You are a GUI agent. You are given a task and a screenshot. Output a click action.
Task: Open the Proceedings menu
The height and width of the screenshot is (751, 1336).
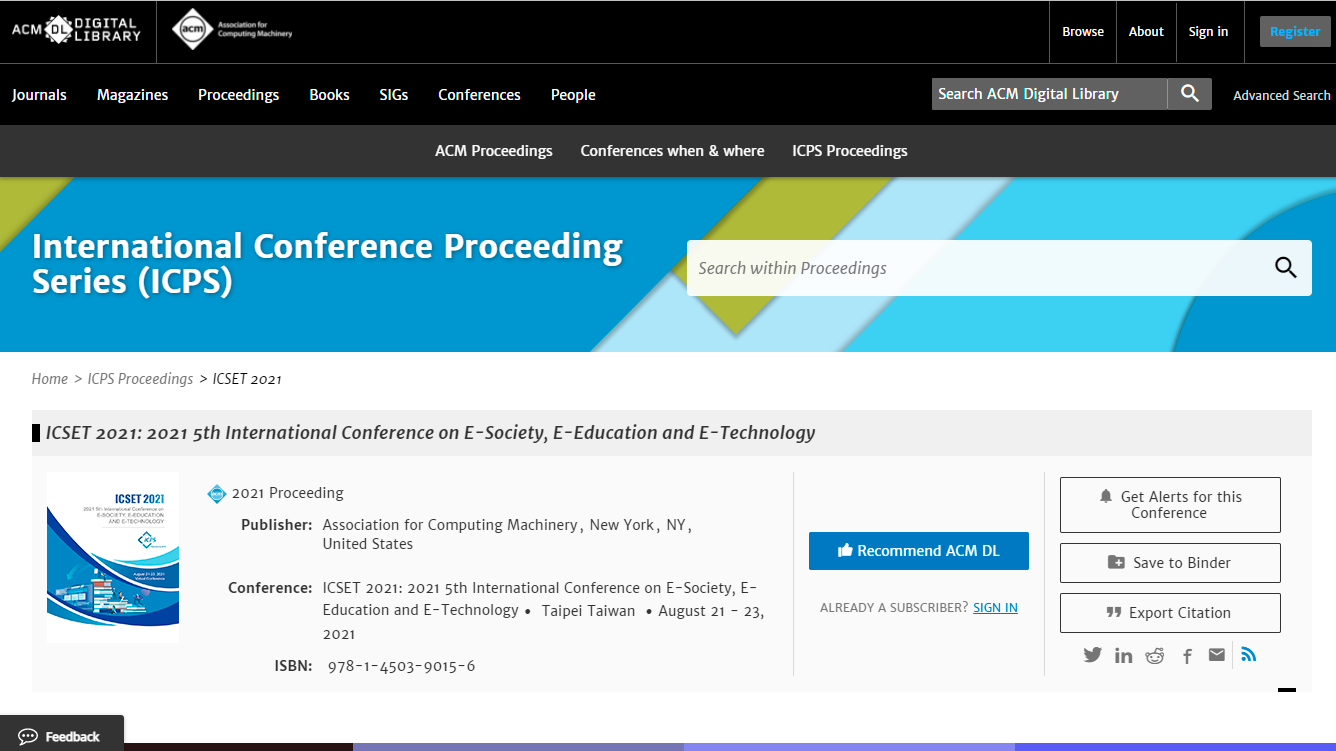(238, 95)
